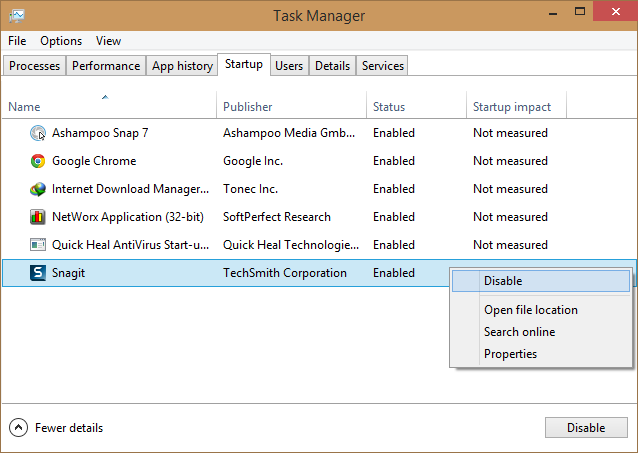Screen dimensions: 638x453
Task: Switch to the Details tab
Action: pos(332,66)
